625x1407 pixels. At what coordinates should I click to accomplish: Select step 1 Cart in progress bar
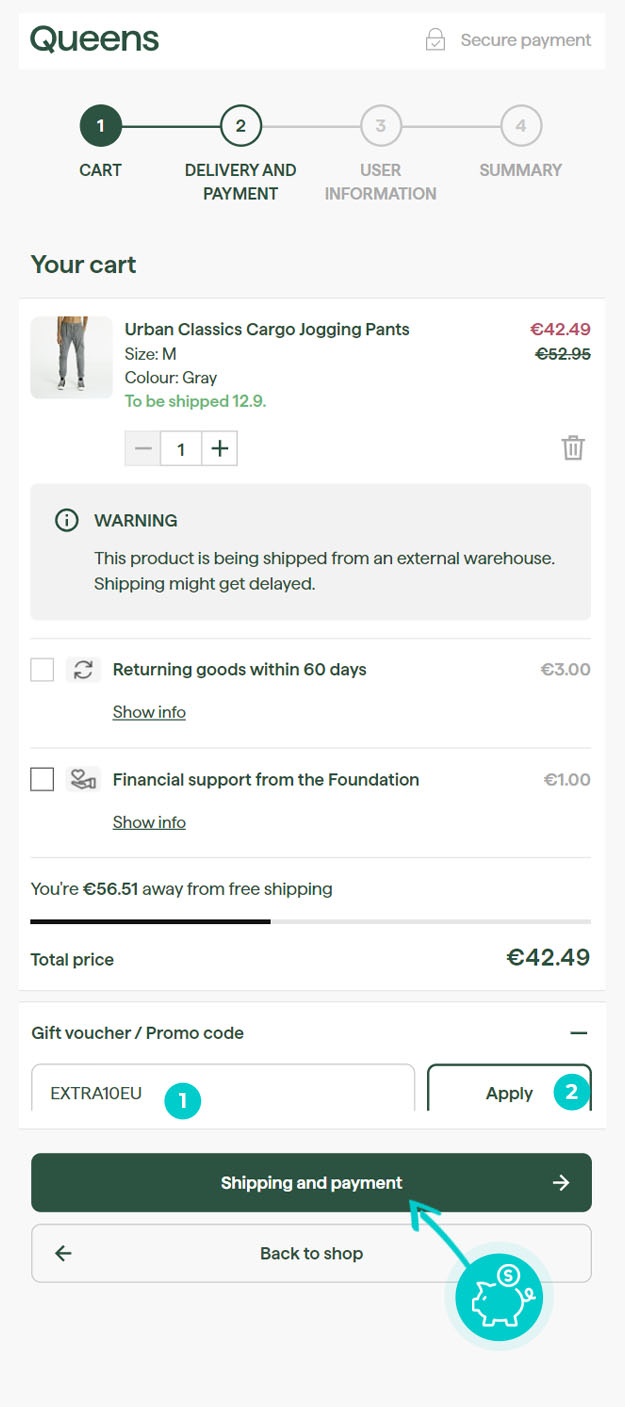101,126
